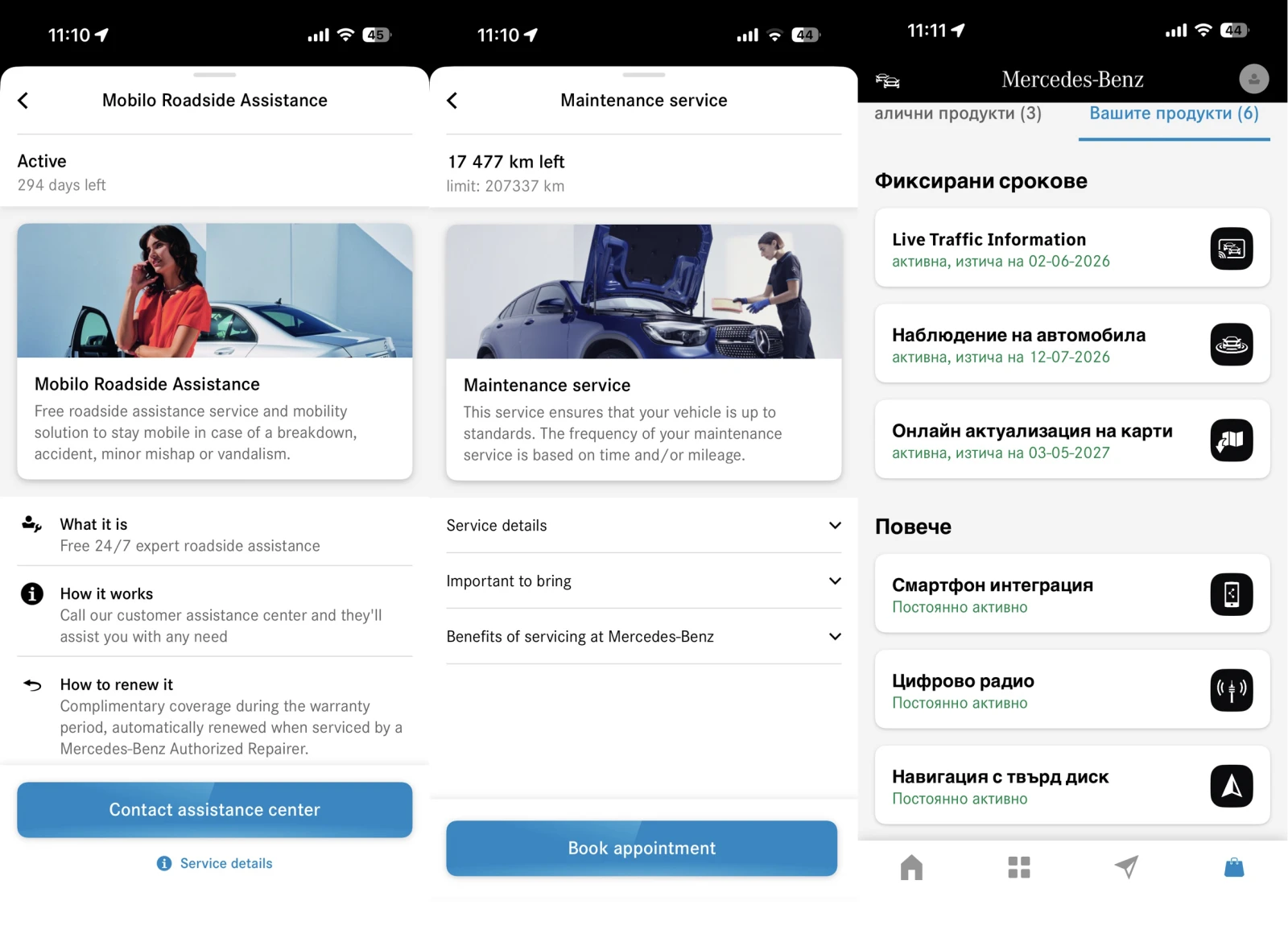Tap the Наблюдение на автомобила car icon
Screen dimensions: 1288x934
(x=1232, y=345)
